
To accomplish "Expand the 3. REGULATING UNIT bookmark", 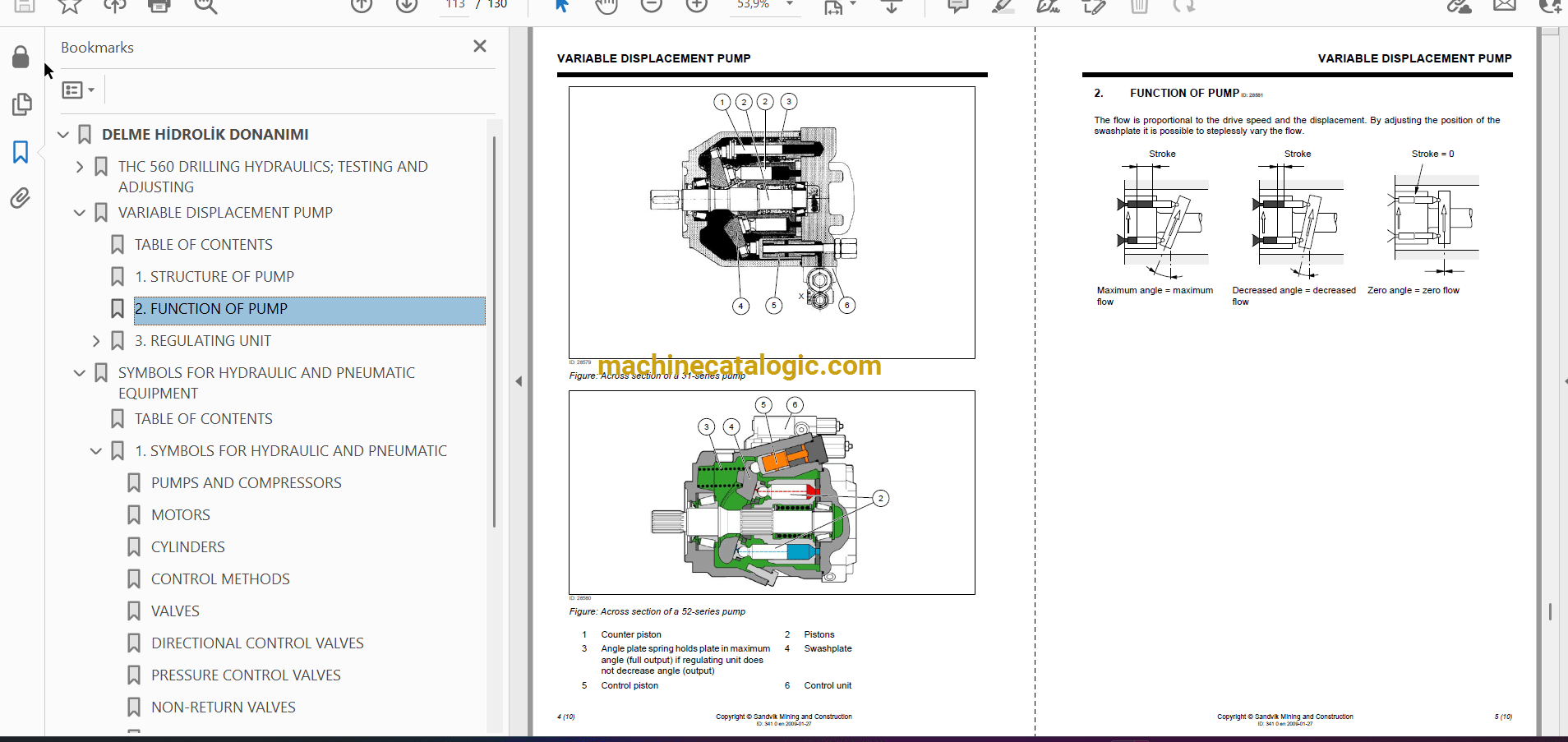I will pyautogui.click(x=96, y=341).
